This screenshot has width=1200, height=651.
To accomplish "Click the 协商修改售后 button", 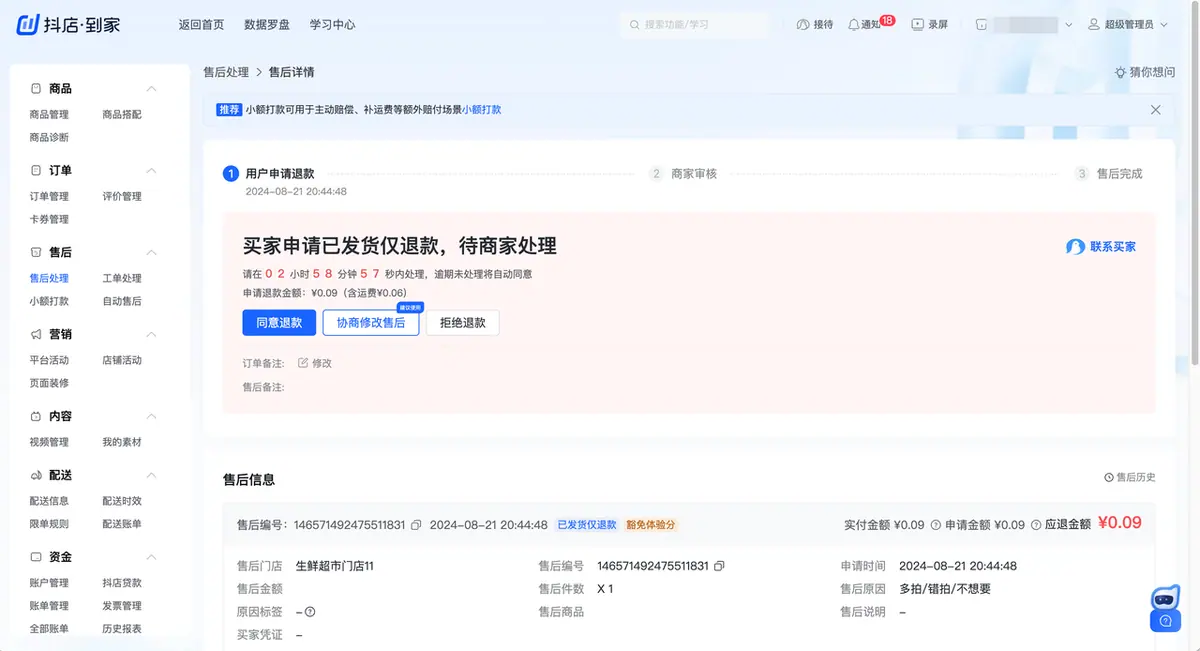I will (x=371, y=322).
